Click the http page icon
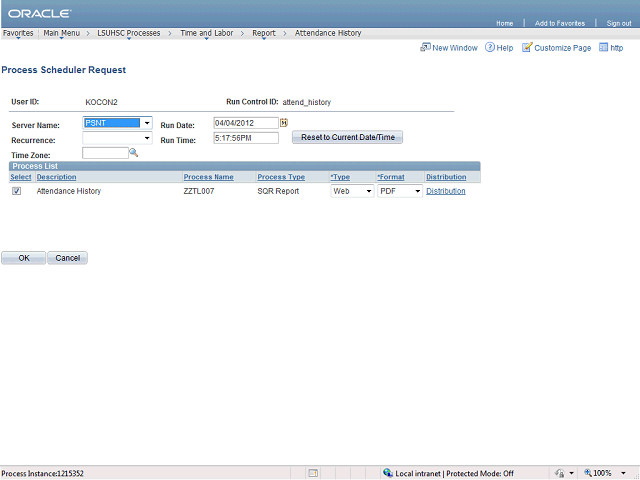The height and width of the screenshot is (480, 640). pos(603,47)
